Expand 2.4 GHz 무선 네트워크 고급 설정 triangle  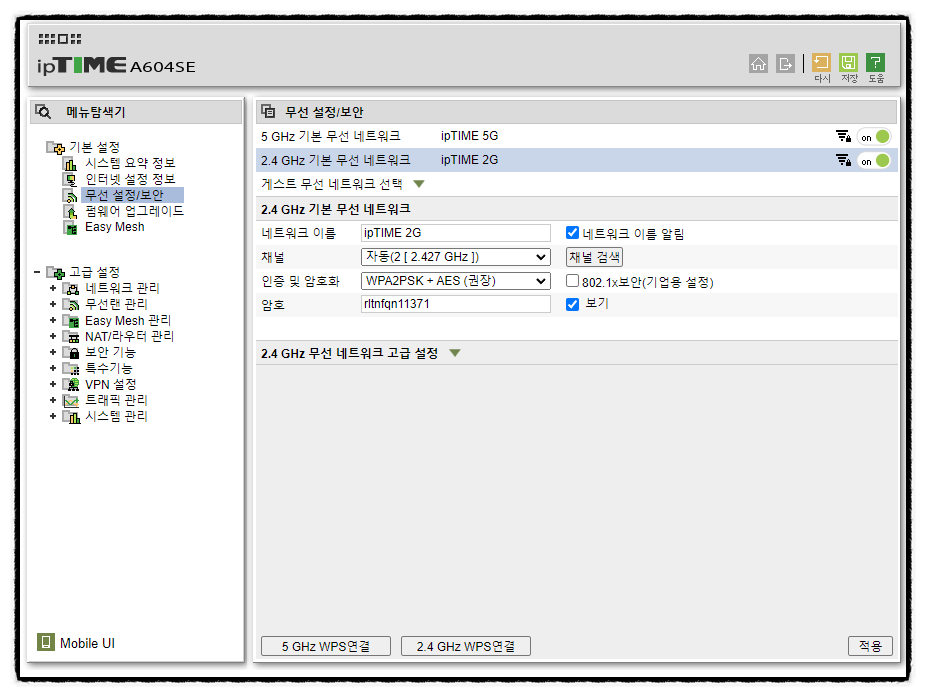point(455,353)
